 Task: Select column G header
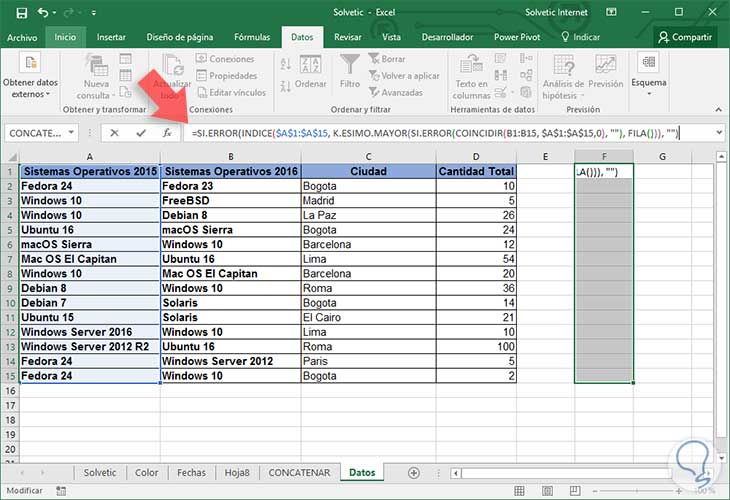pyautogui.click(x=662, y=157)
